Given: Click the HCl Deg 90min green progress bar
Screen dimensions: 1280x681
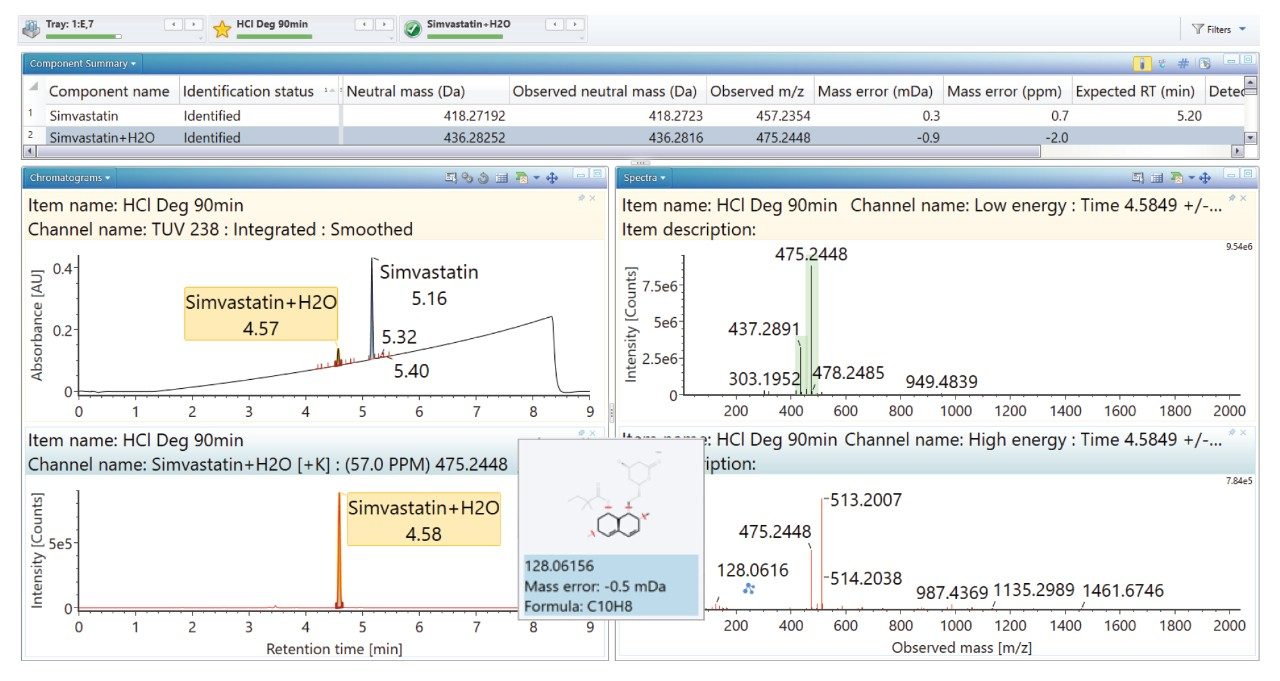Looking at the screenshot, I should click(274, 36).
